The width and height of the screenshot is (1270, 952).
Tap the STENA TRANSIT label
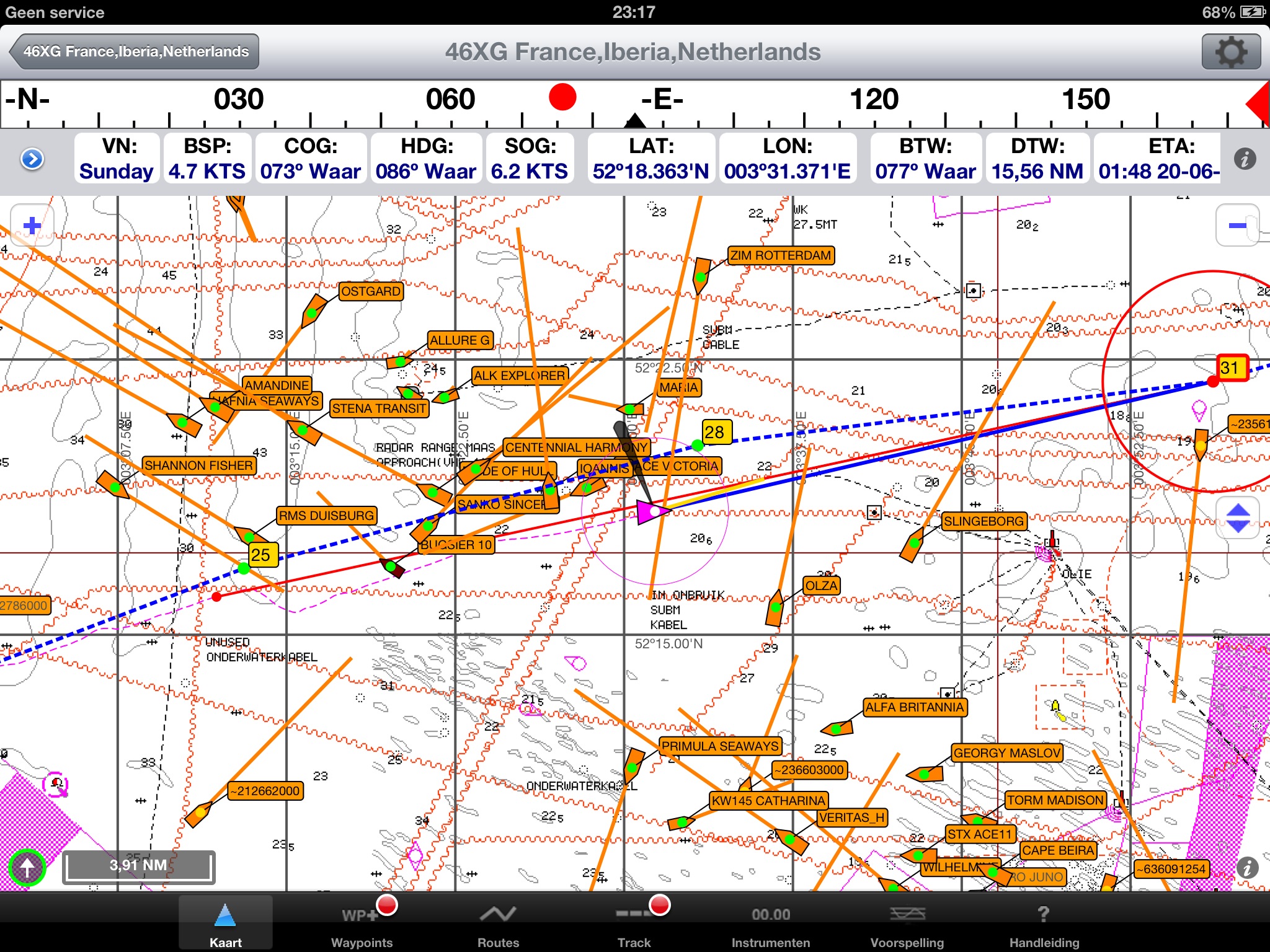[380, 408]
